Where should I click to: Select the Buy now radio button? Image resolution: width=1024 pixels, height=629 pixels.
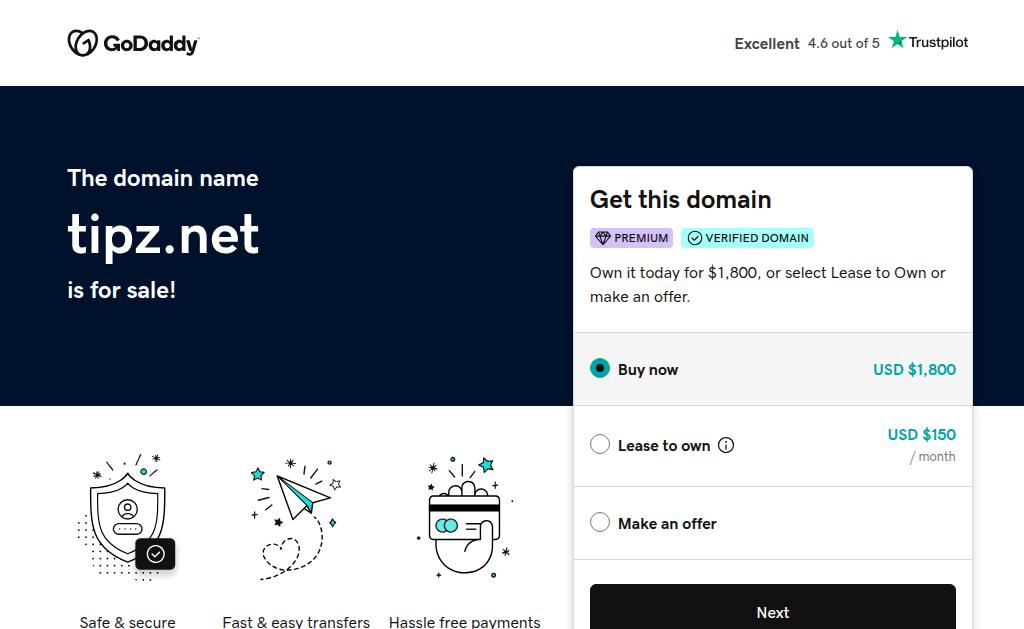tap(600, 368)
